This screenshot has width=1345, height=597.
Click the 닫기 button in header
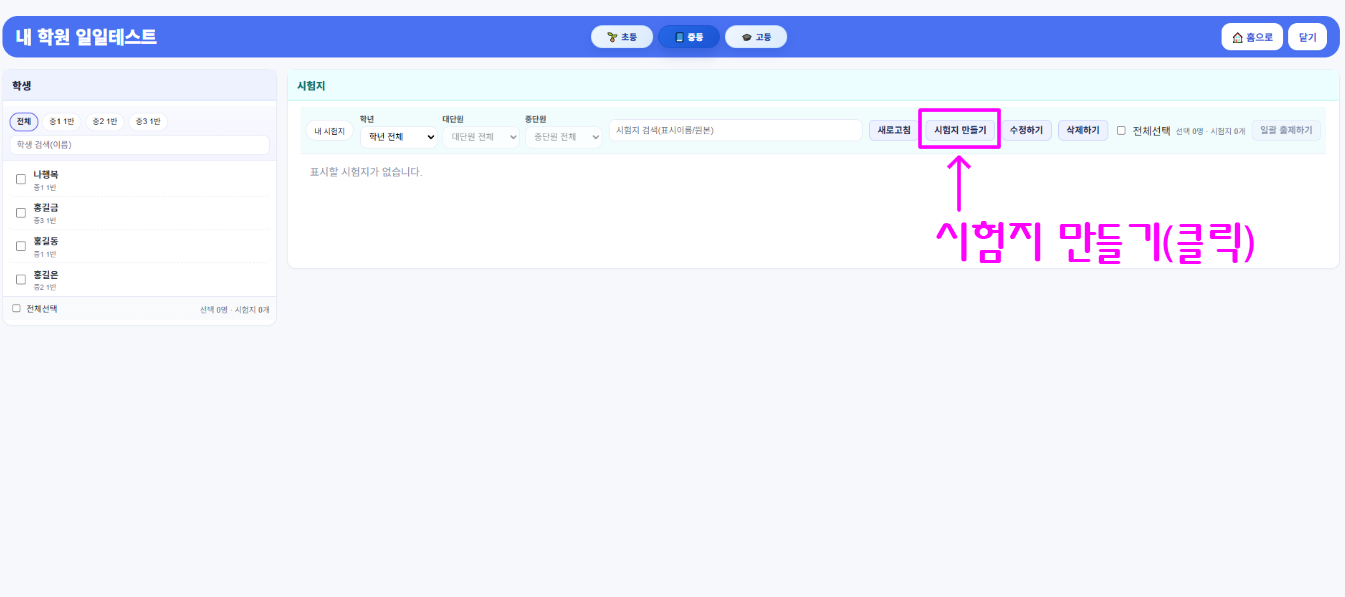click(x=1307, y=37)
